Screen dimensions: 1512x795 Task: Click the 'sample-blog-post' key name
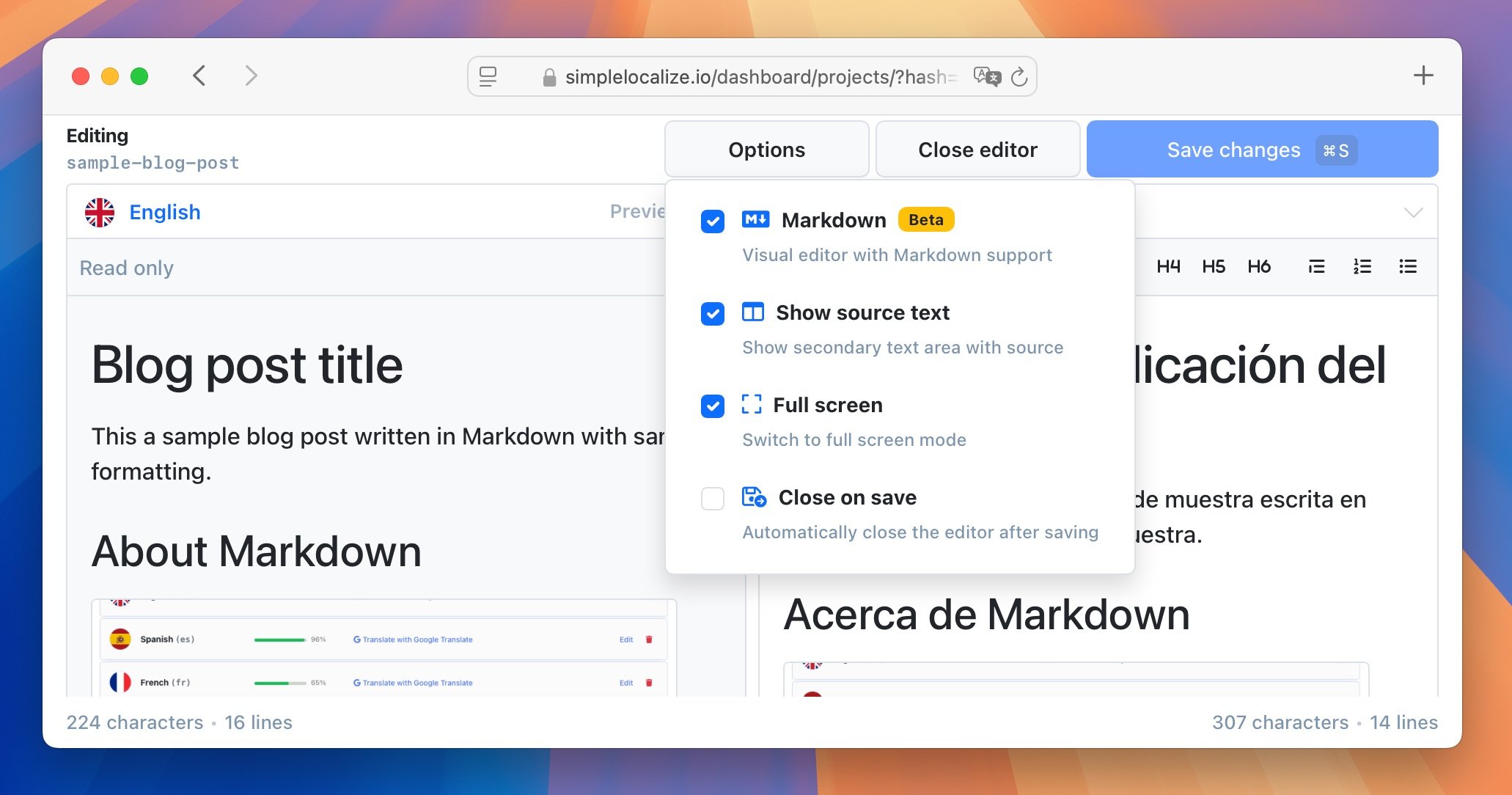(x=153, y=163)
